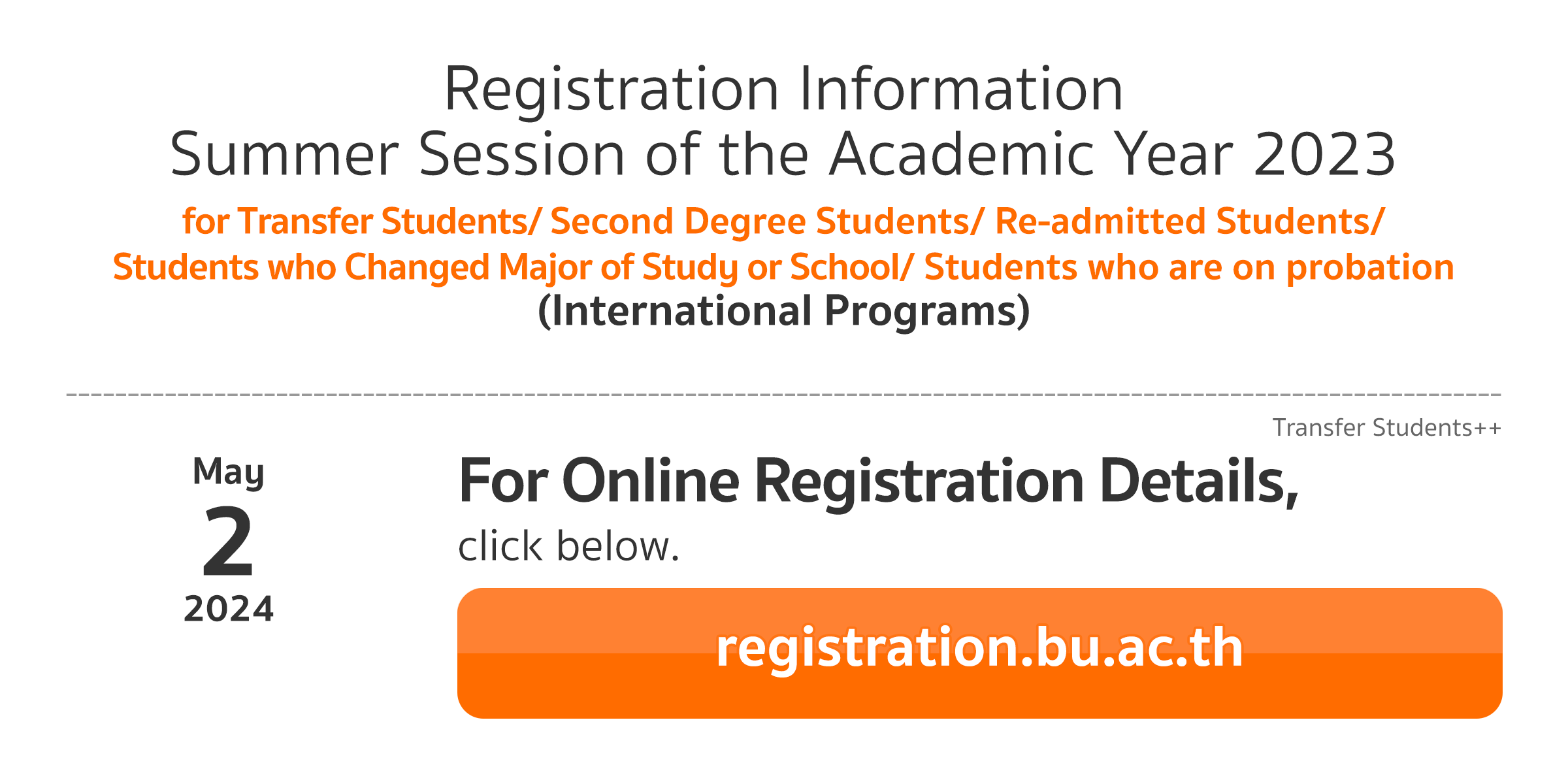Select the For Online Registration Details heading
Screen dimensions: 1568x784
point(878,482)
